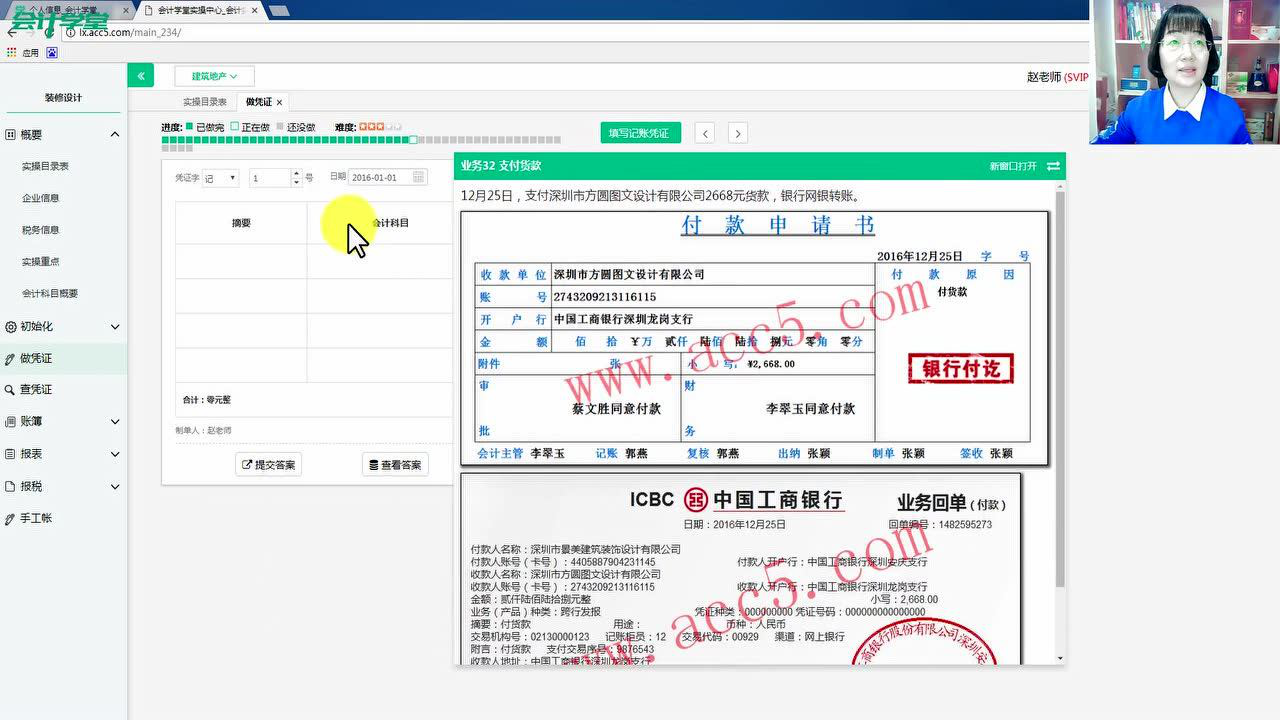This screenshot has height=720, width=1280.
Task: Close the 做凭证 tab
Action: [x=280, y=102]
